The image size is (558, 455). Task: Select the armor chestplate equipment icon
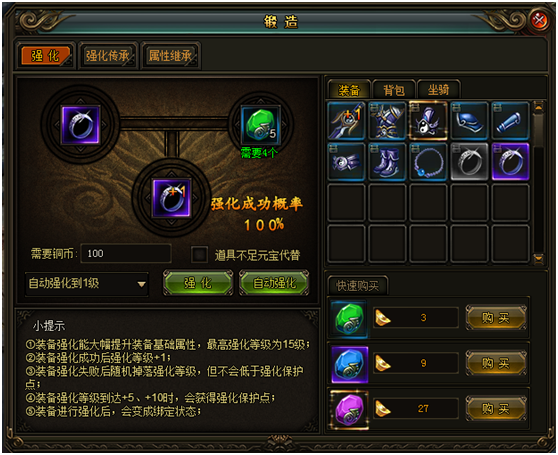(387, 121)
